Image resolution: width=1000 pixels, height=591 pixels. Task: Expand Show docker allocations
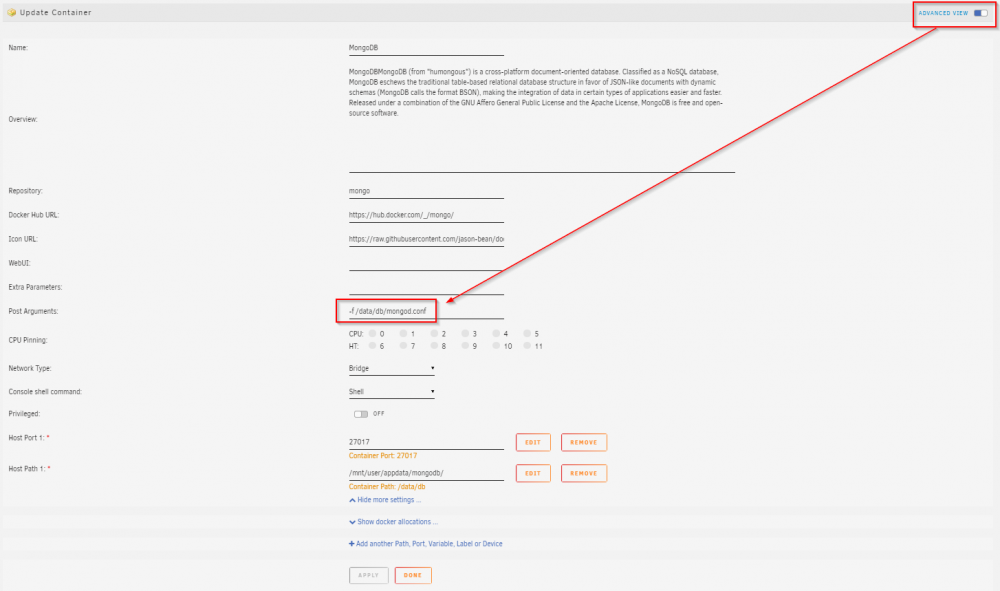[393, 522]
